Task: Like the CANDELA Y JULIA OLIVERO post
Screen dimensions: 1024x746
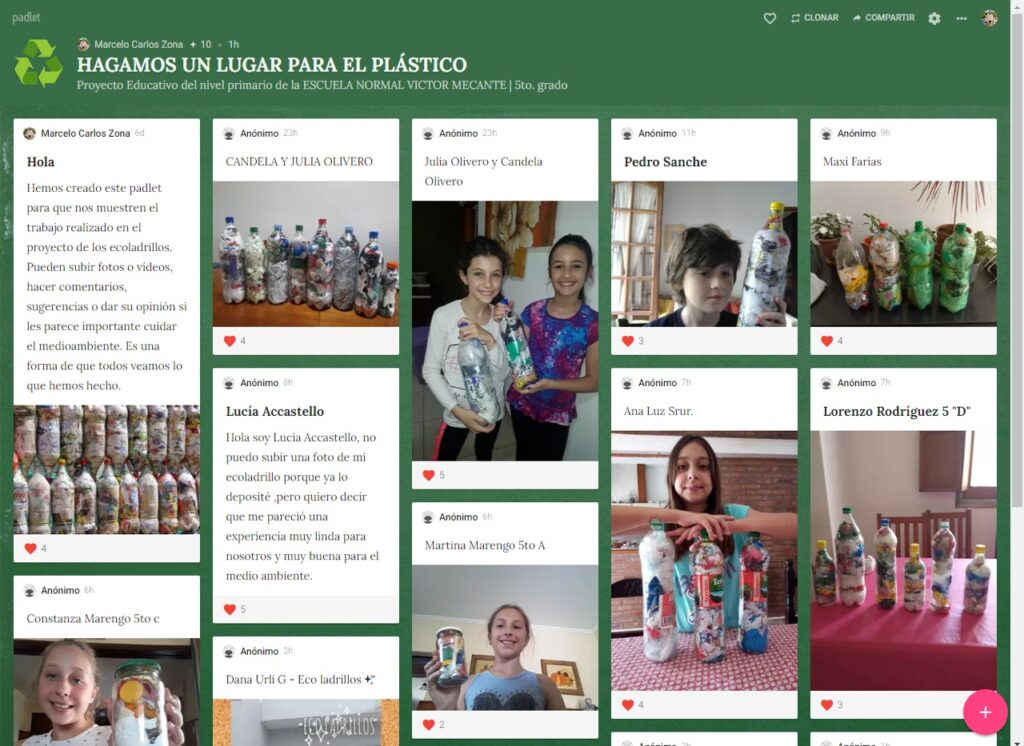Action: (229, 340)
